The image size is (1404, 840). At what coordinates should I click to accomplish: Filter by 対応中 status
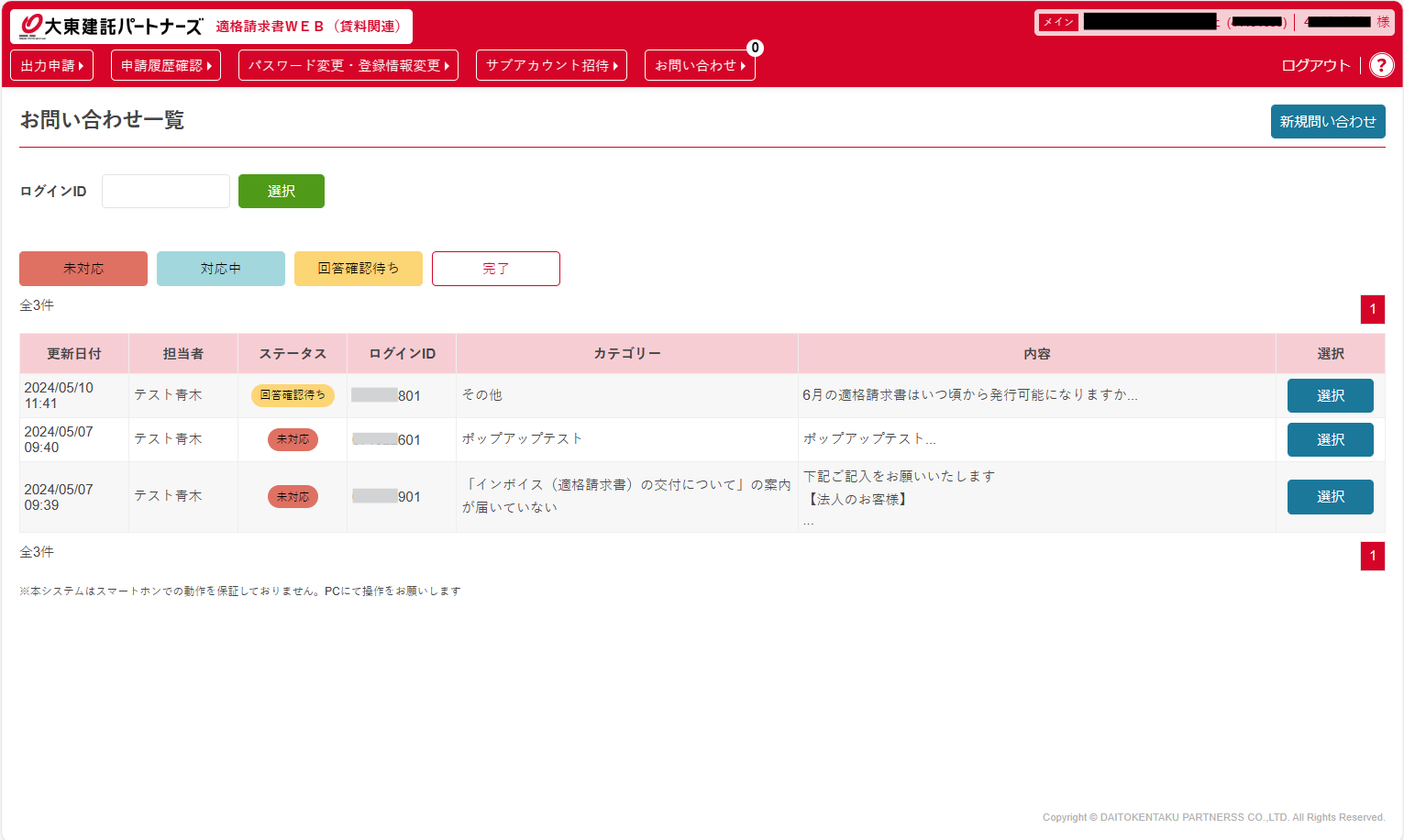(x=221, y=269)
